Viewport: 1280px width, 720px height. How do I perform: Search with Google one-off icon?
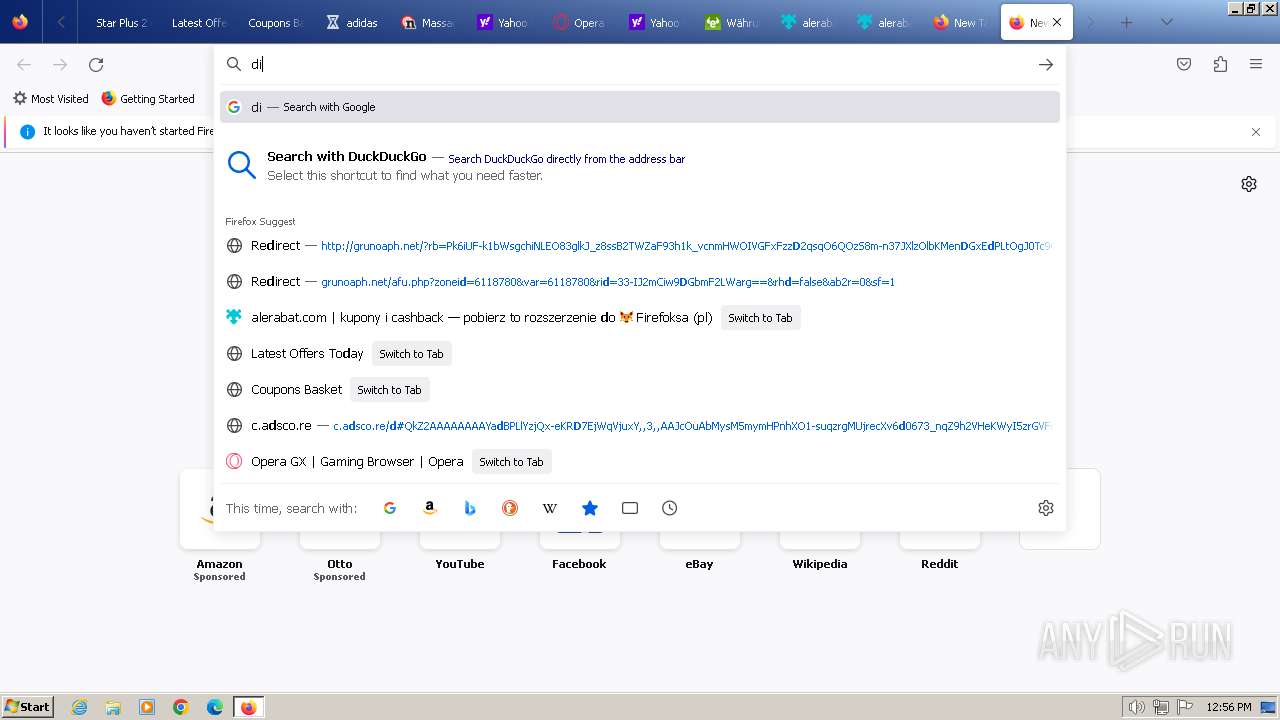tap(390, 508)
